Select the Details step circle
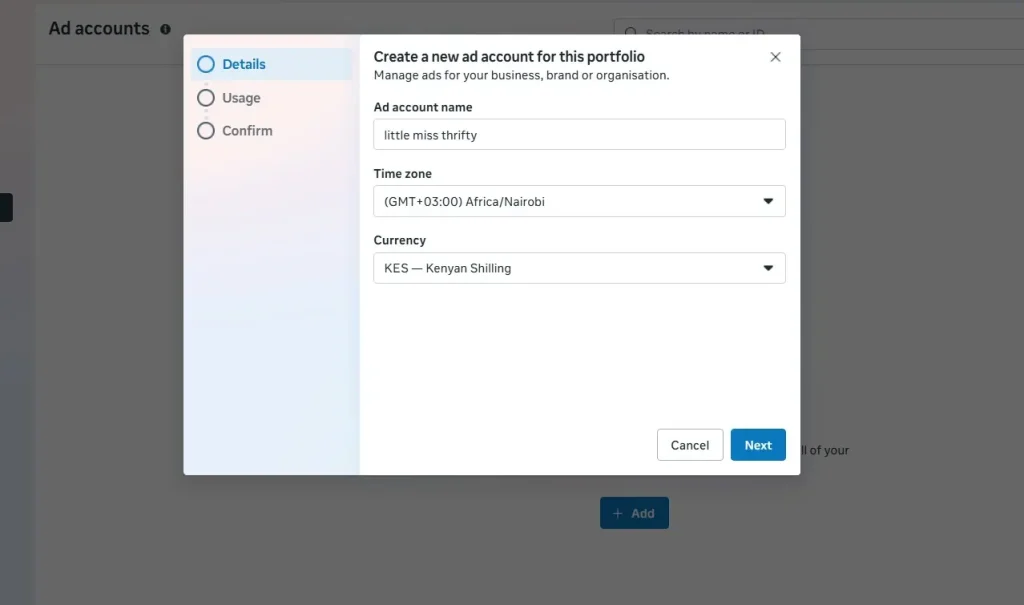1024x605 pixels. [x=205, y=63]
